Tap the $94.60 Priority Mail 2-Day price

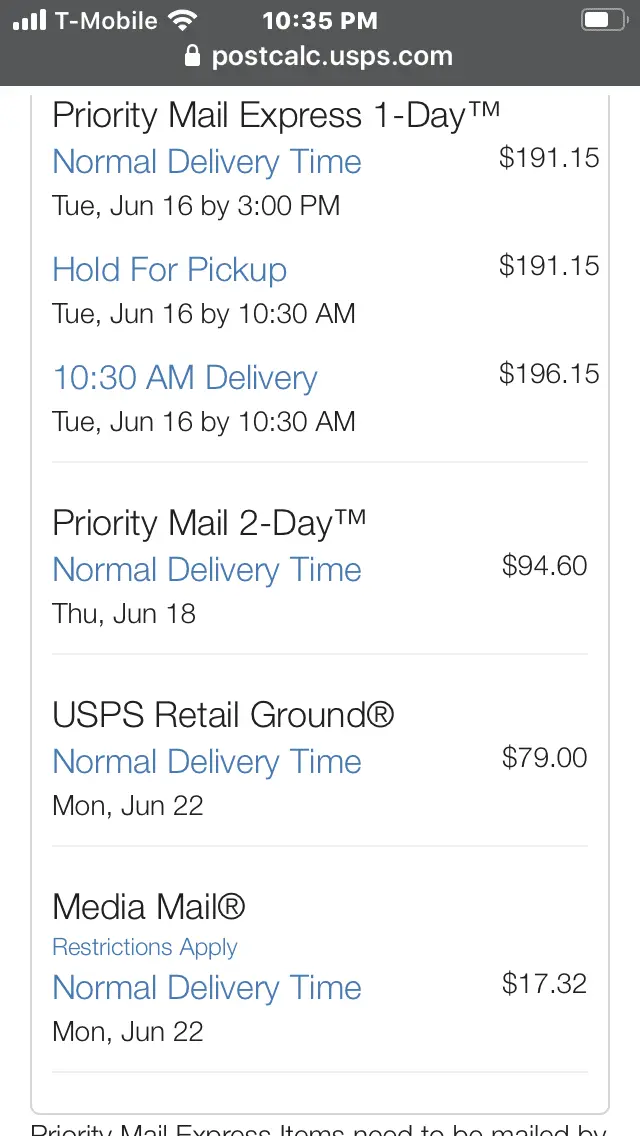point(544,566)
